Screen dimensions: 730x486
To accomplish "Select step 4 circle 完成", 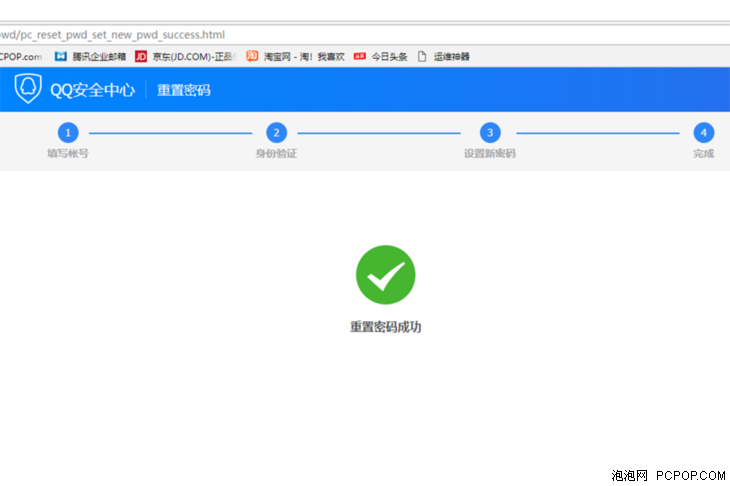I will coord(704,133).
